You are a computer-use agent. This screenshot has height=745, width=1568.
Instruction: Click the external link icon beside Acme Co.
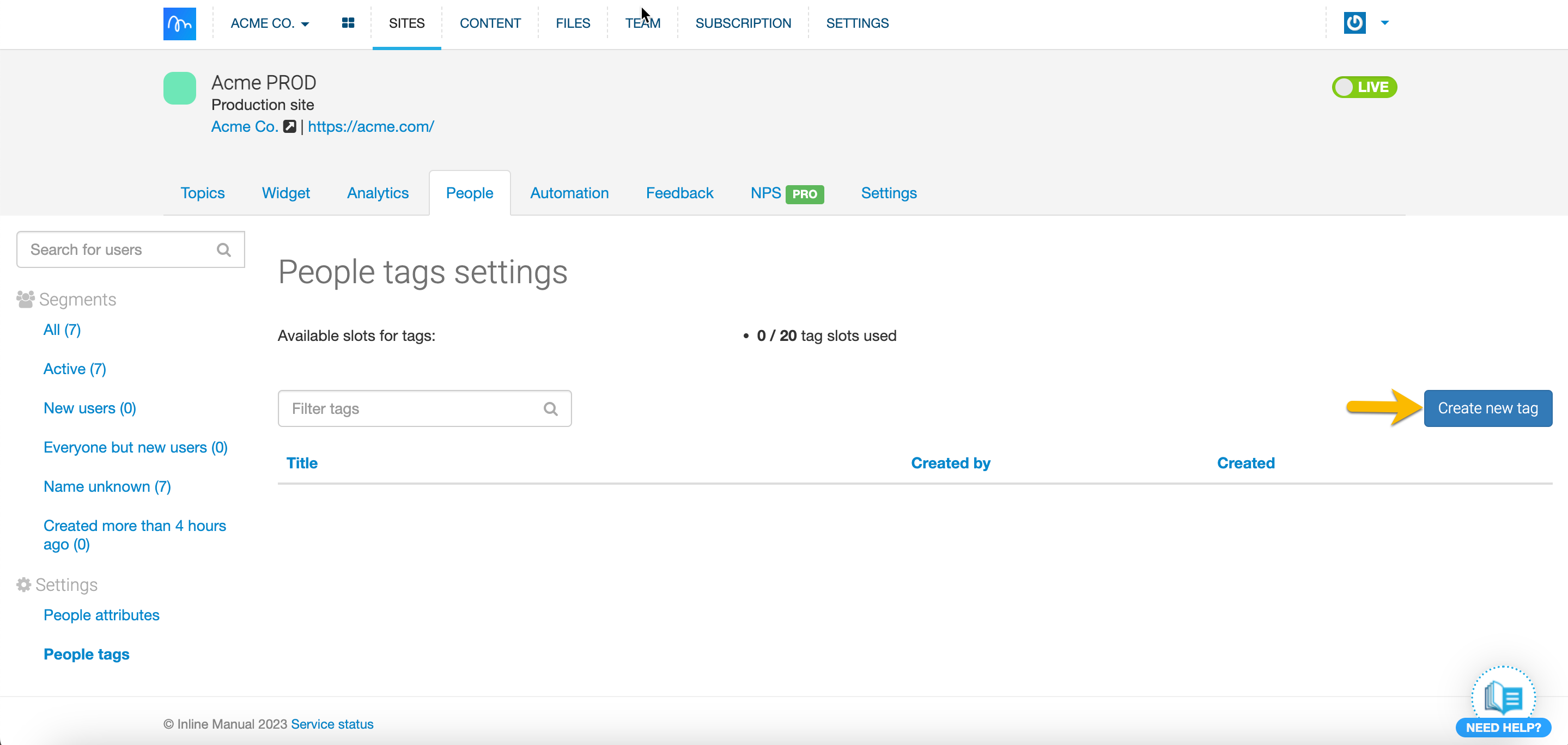pyautogui.click(x=290, y=126)
